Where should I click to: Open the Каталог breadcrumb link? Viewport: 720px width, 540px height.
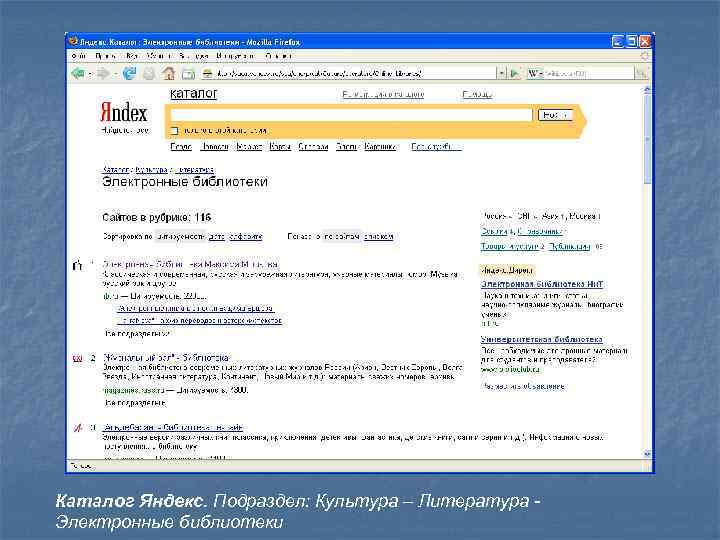pyautogui.click(x=115, y=170)
